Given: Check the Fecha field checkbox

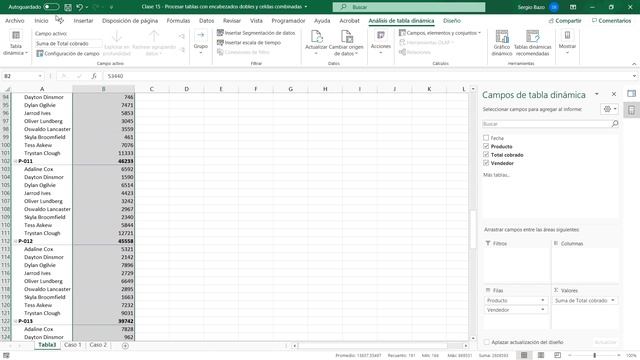Looking at the screenshot, I should [486, 138].
